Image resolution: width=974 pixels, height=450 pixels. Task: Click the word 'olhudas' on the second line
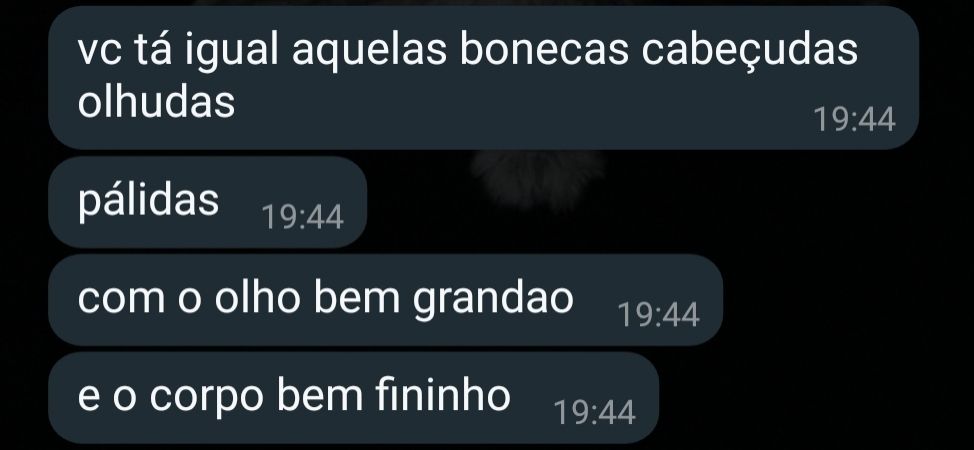[x=157, y=102]
